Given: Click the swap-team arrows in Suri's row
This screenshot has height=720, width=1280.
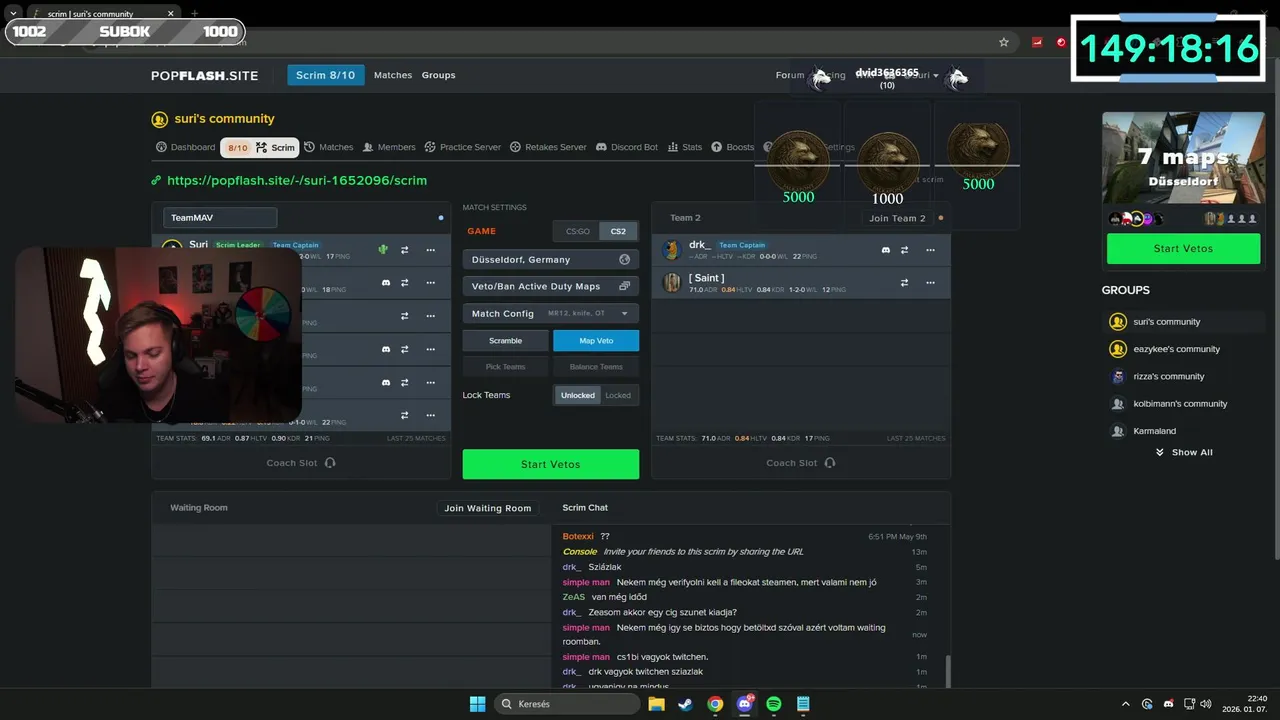Looking at the screenshot, I should 405,250.
